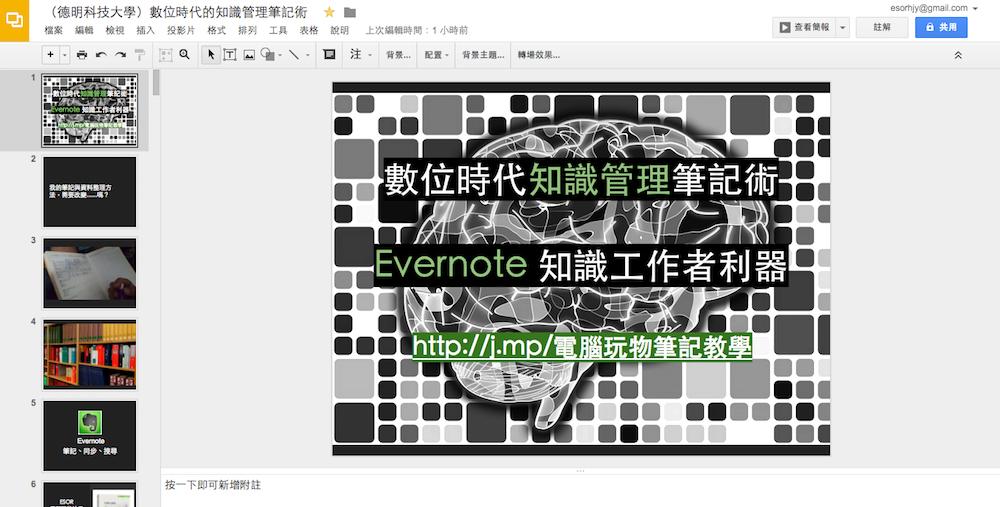Select the Line tool
Screen dimensions: 1000x507
[x=294, y=55]
